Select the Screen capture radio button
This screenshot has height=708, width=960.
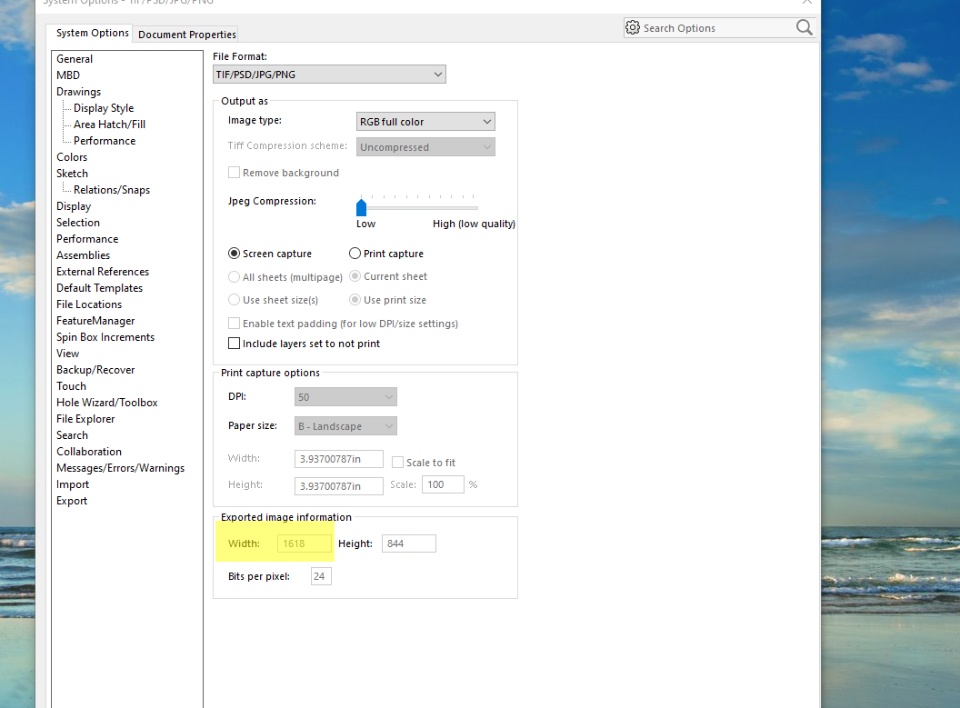234,253
